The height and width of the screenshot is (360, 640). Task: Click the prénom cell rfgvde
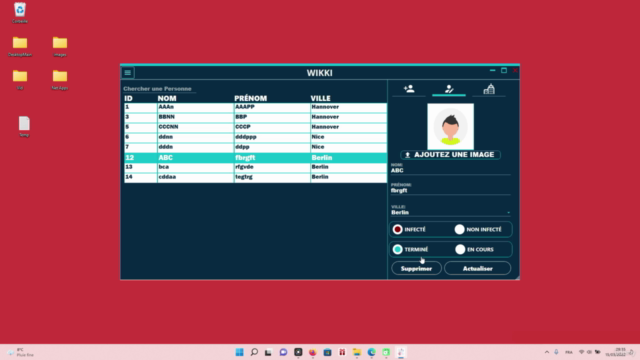coord(272,167)
